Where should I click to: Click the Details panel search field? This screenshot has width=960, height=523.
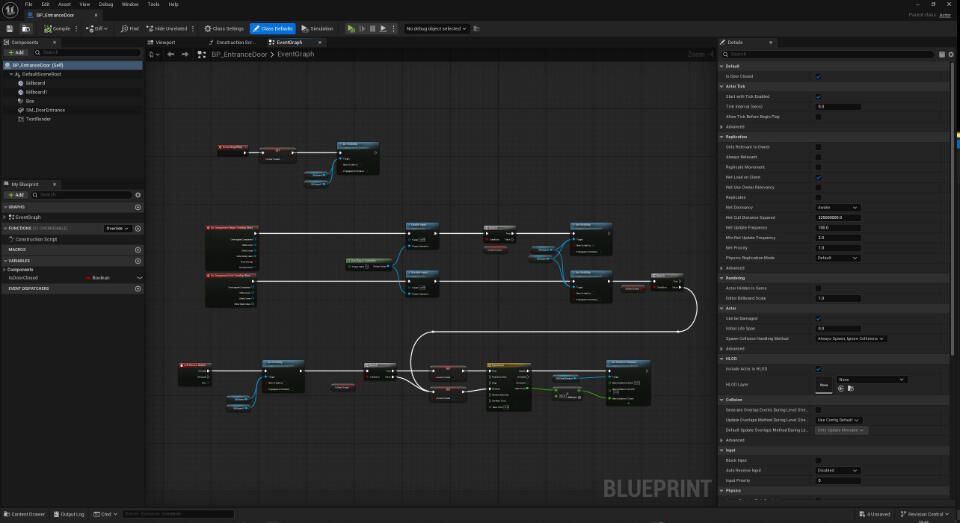829,55
